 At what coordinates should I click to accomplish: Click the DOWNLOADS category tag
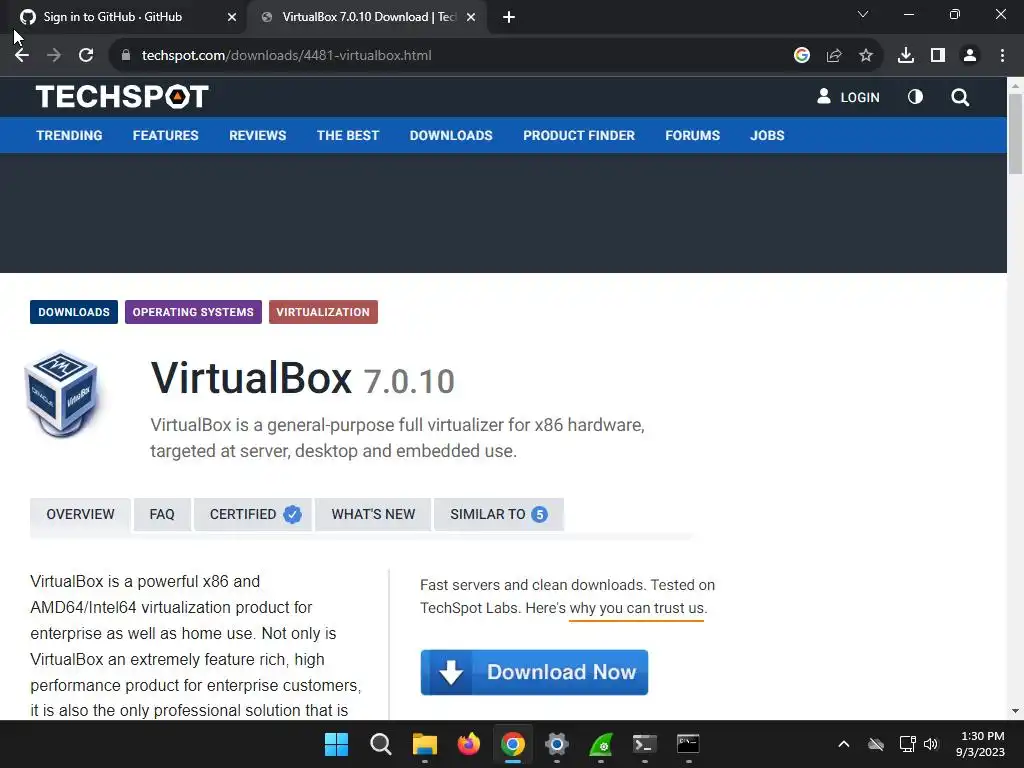click(74, 312)
